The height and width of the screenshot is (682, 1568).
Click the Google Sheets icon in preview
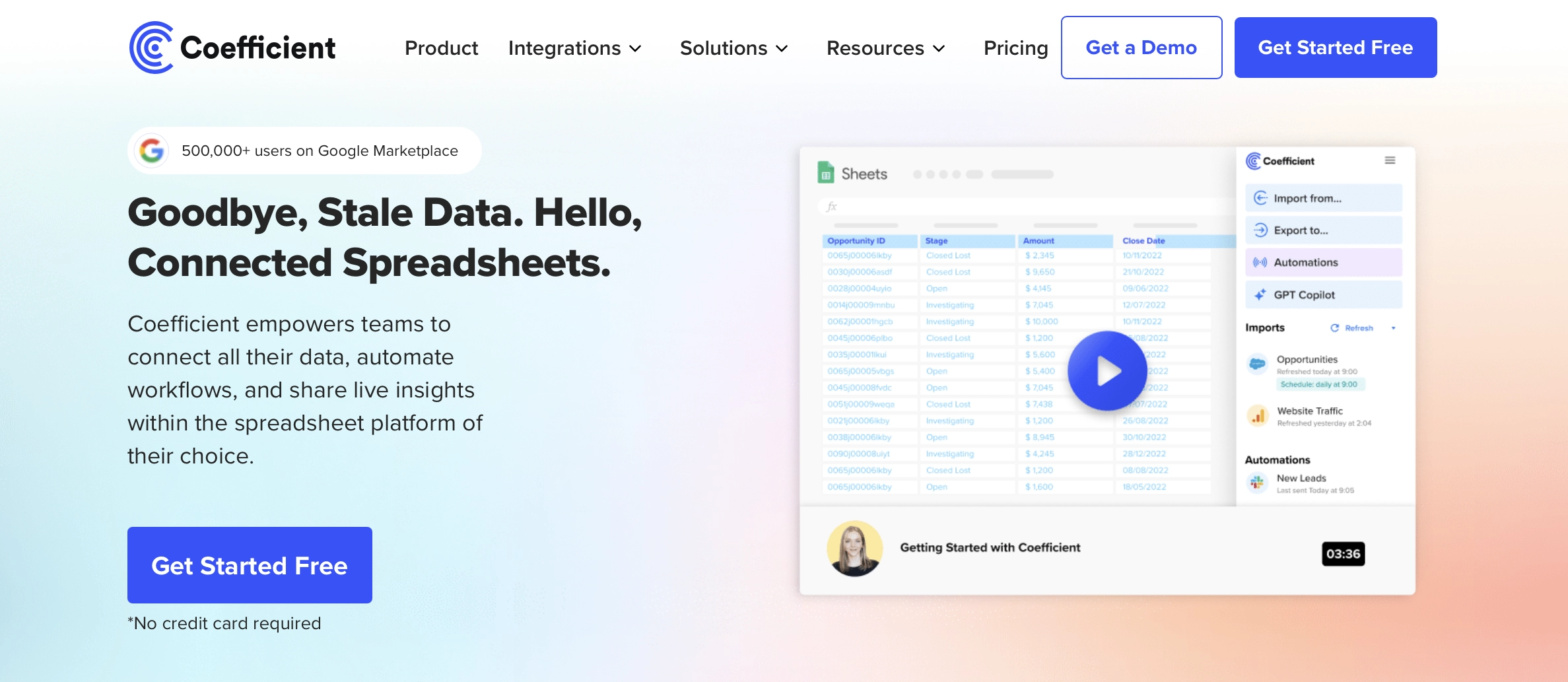(825, 173)
